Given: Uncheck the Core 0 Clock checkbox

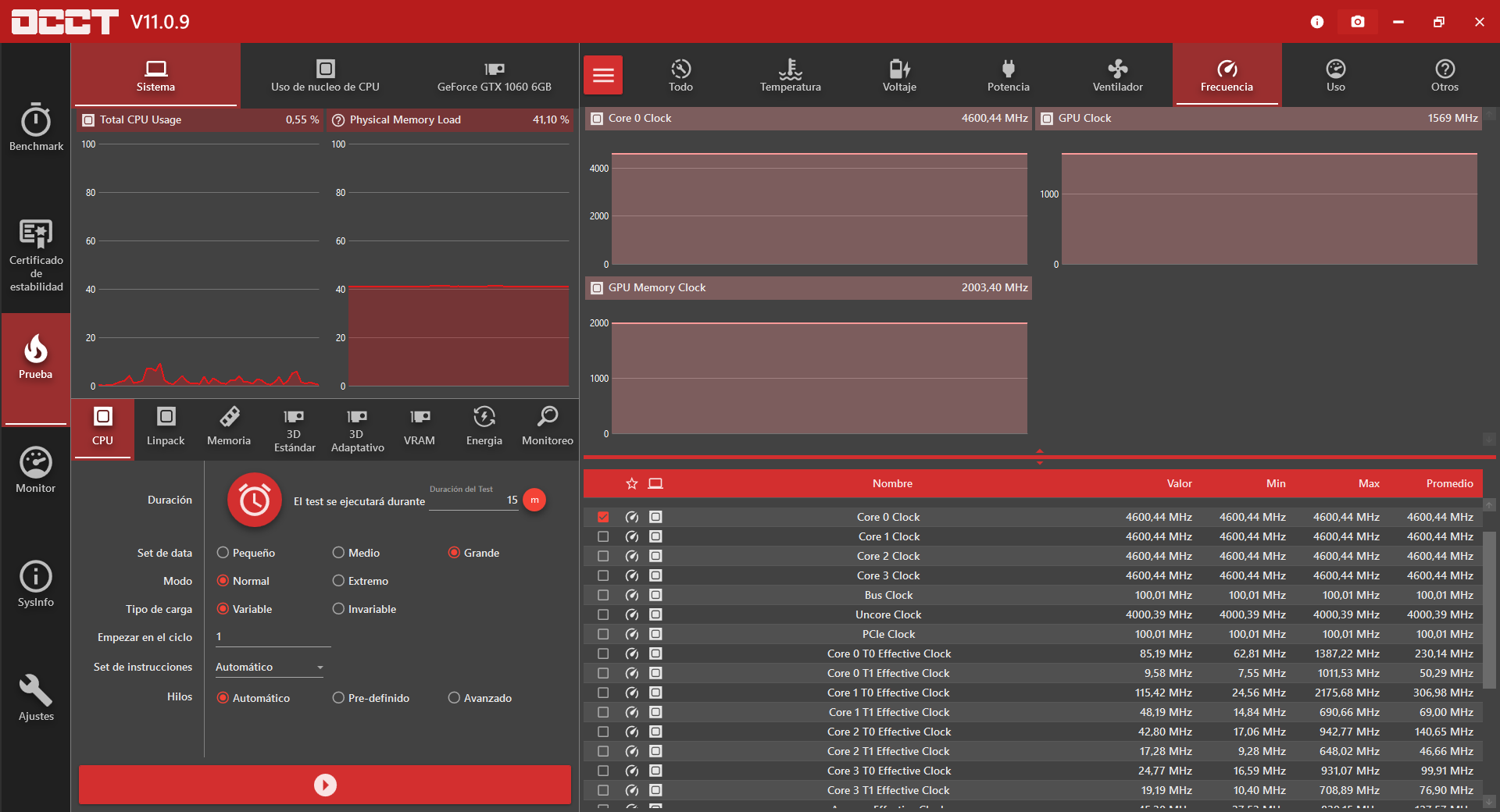Looking at the screenshot, I should [x=603, y=517].
